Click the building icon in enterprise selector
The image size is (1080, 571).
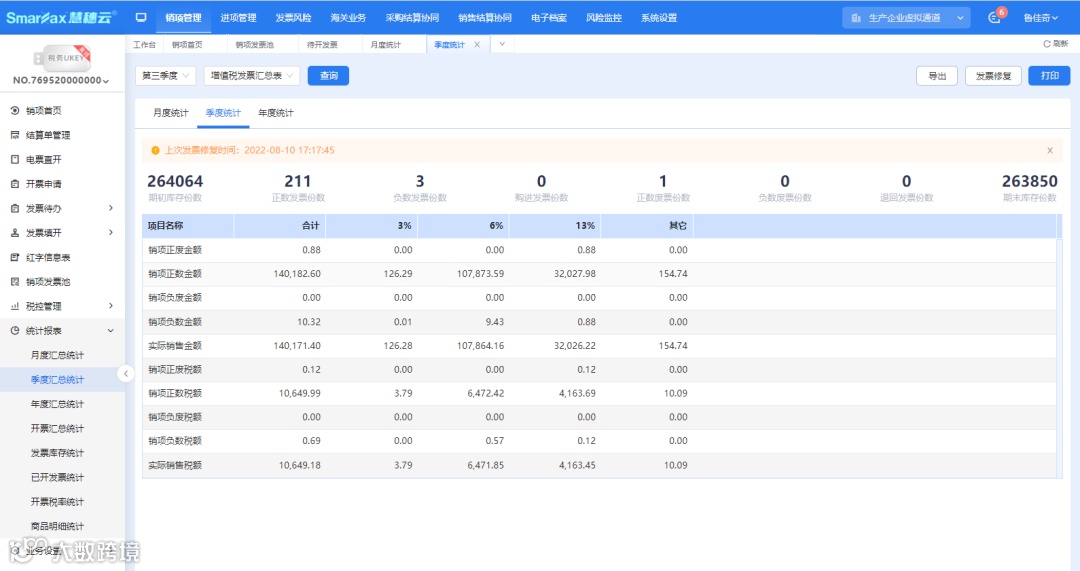(x=856, y=18)
